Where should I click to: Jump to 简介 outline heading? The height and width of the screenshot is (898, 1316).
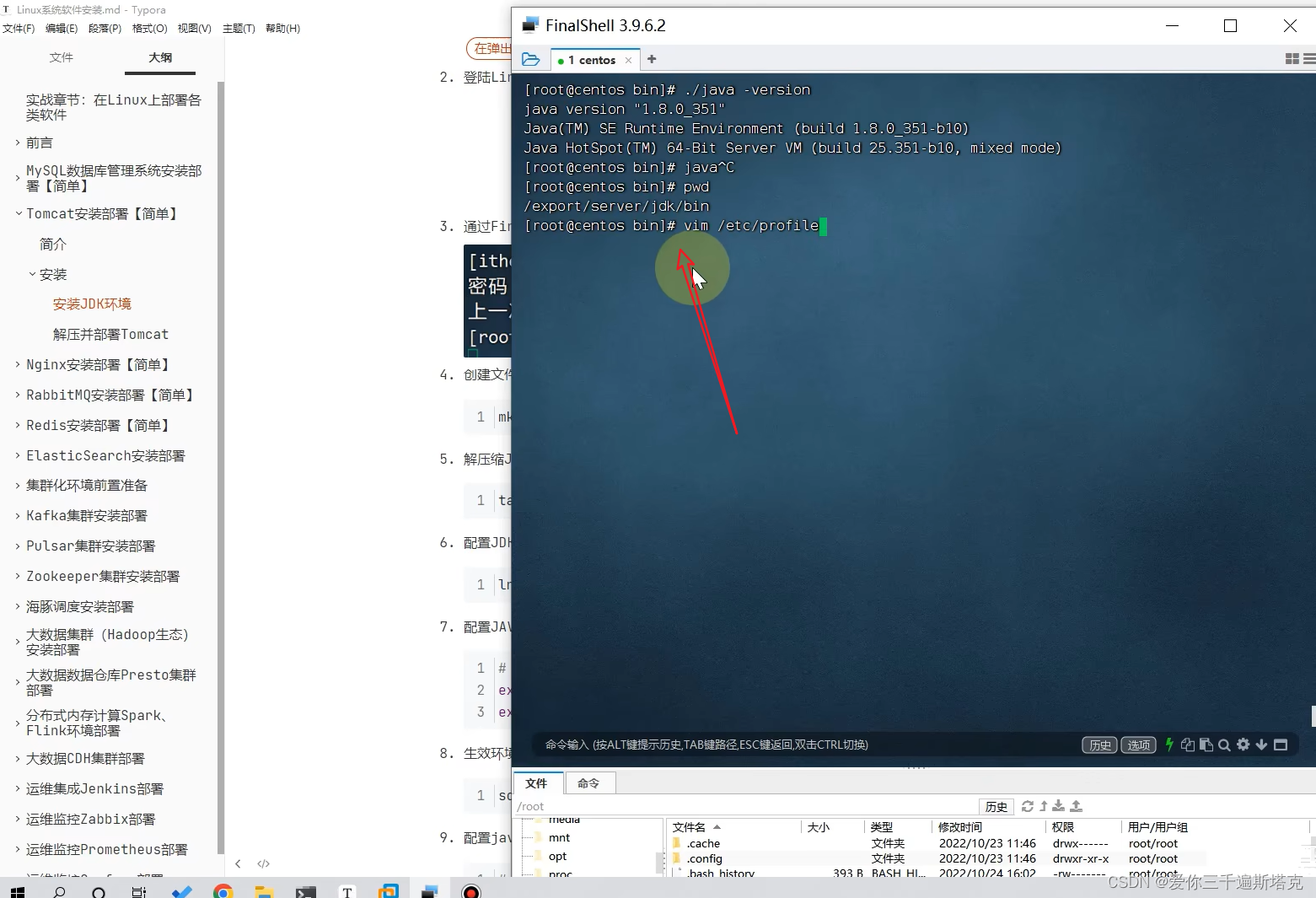click(53, 244)
